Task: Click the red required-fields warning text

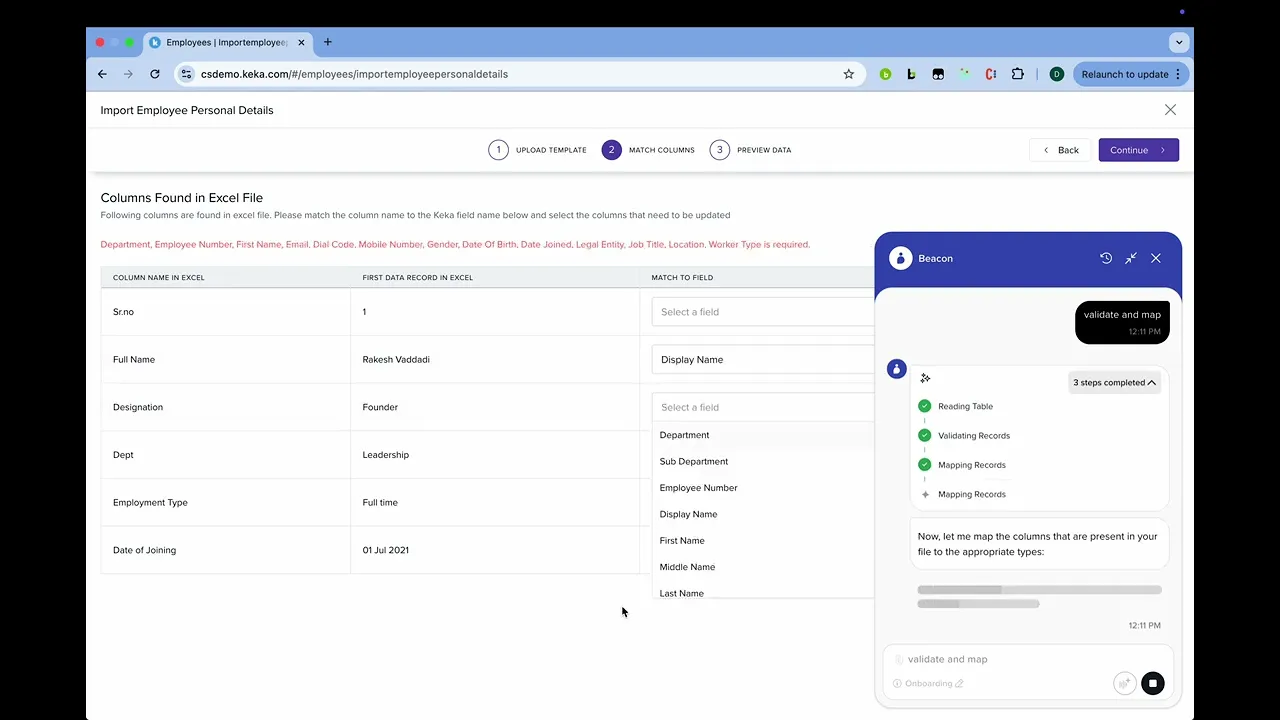Action: point(455,244)
